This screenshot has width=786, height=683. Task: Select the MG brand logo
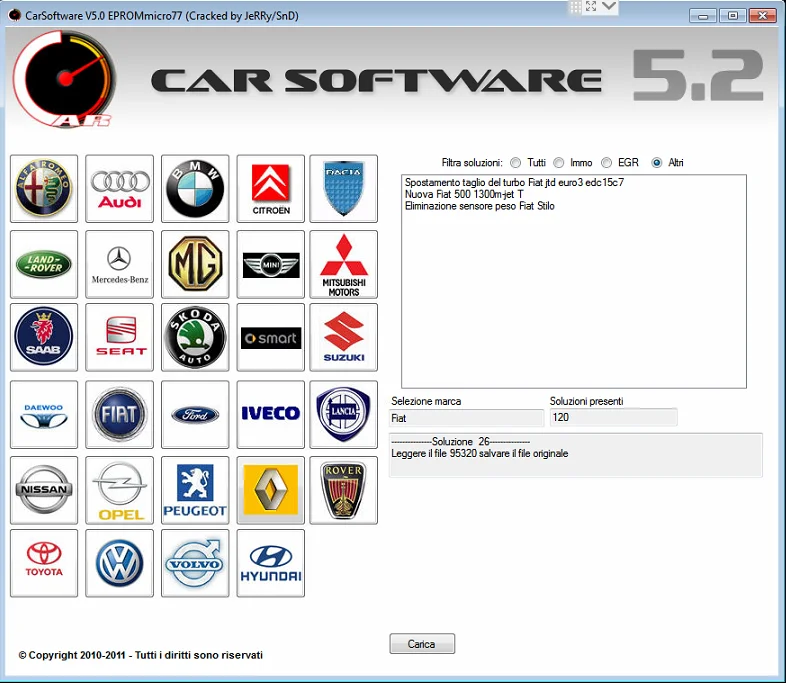[x=195, y=264]
